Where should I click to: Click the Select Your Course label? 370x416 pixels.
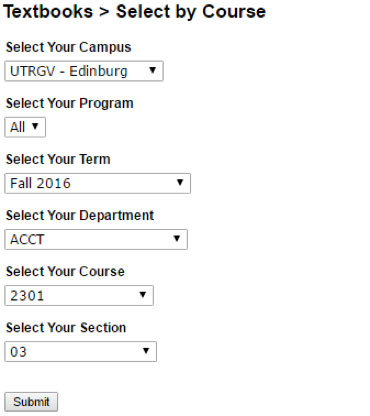pos(65,271)
